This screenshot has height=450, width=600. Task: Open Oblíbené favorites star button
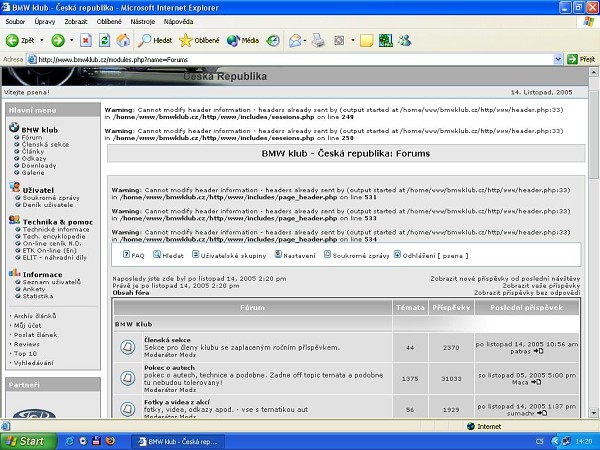click(x=199, y=40)
